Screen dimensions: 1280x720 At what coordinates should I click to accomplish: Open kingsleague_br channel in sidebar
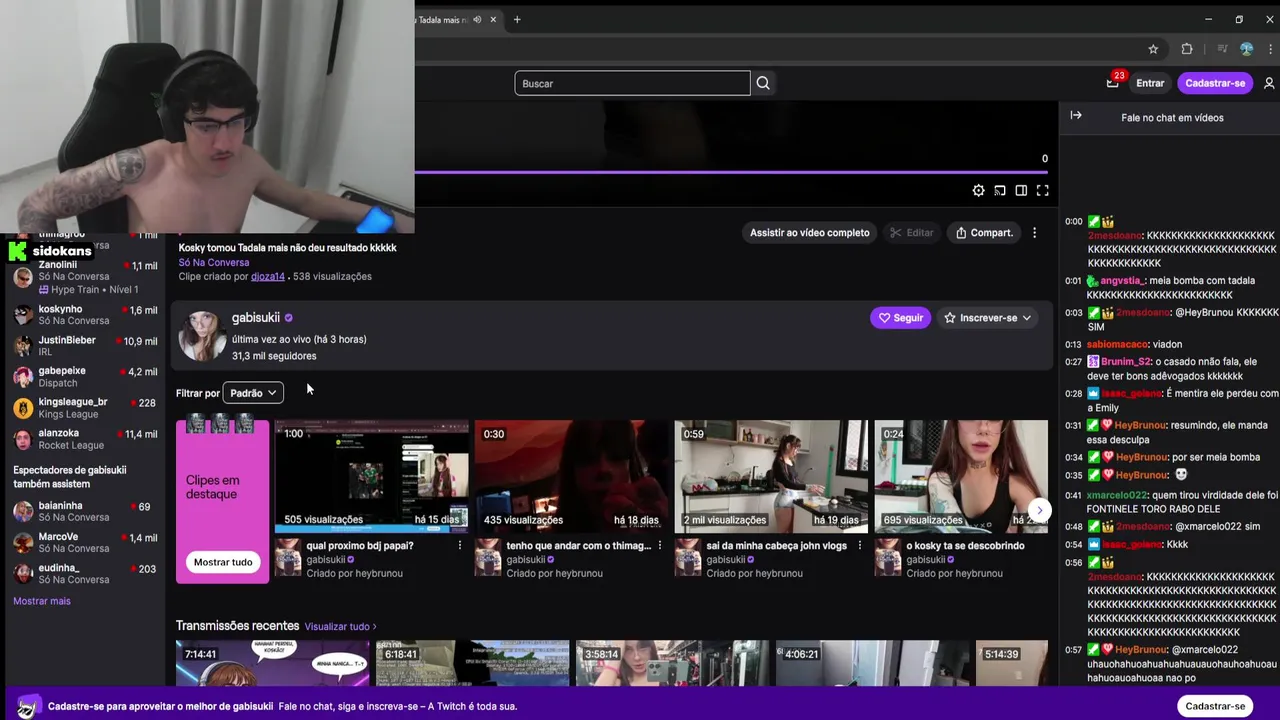[85, 407]
